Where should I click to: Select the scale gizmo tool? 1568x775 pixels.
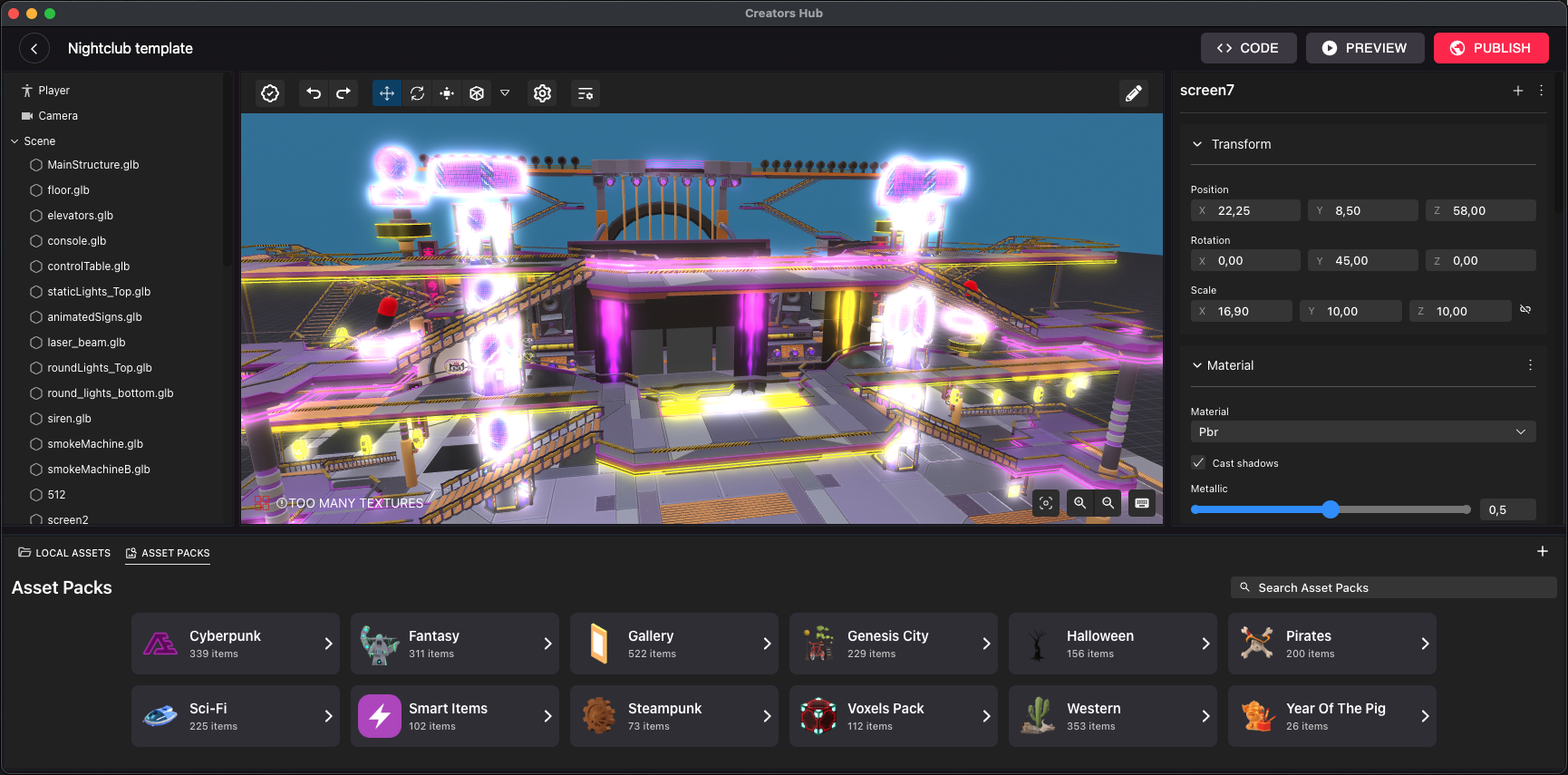pyautogui.click(x=447, y=93)
